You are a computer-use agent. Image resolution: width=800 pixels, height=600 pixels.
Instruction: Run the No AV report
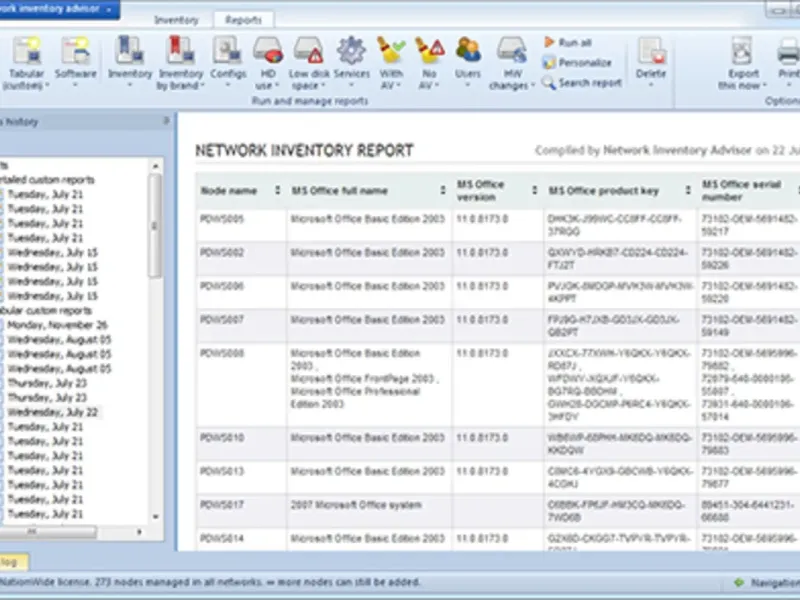coord(429,51)
